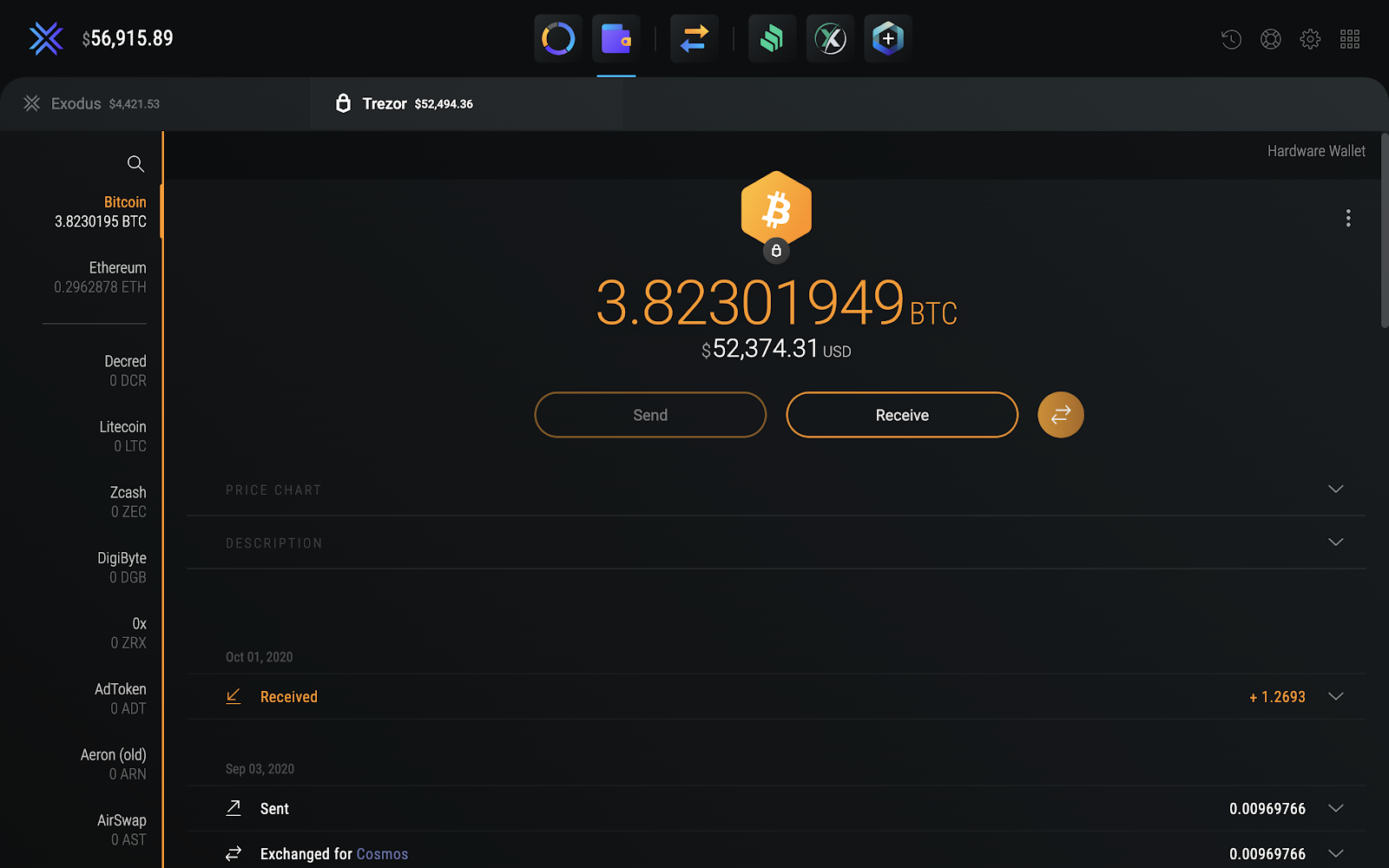Select Zcash in the asset list
1389x868 pixels.
coord(128,502)
